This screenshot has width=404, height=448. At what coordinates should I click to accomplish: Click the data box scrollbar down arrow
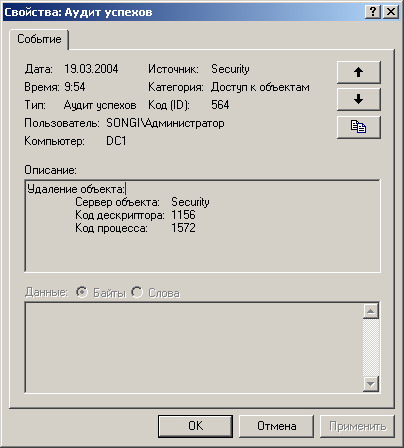click(x=371, y=384)
